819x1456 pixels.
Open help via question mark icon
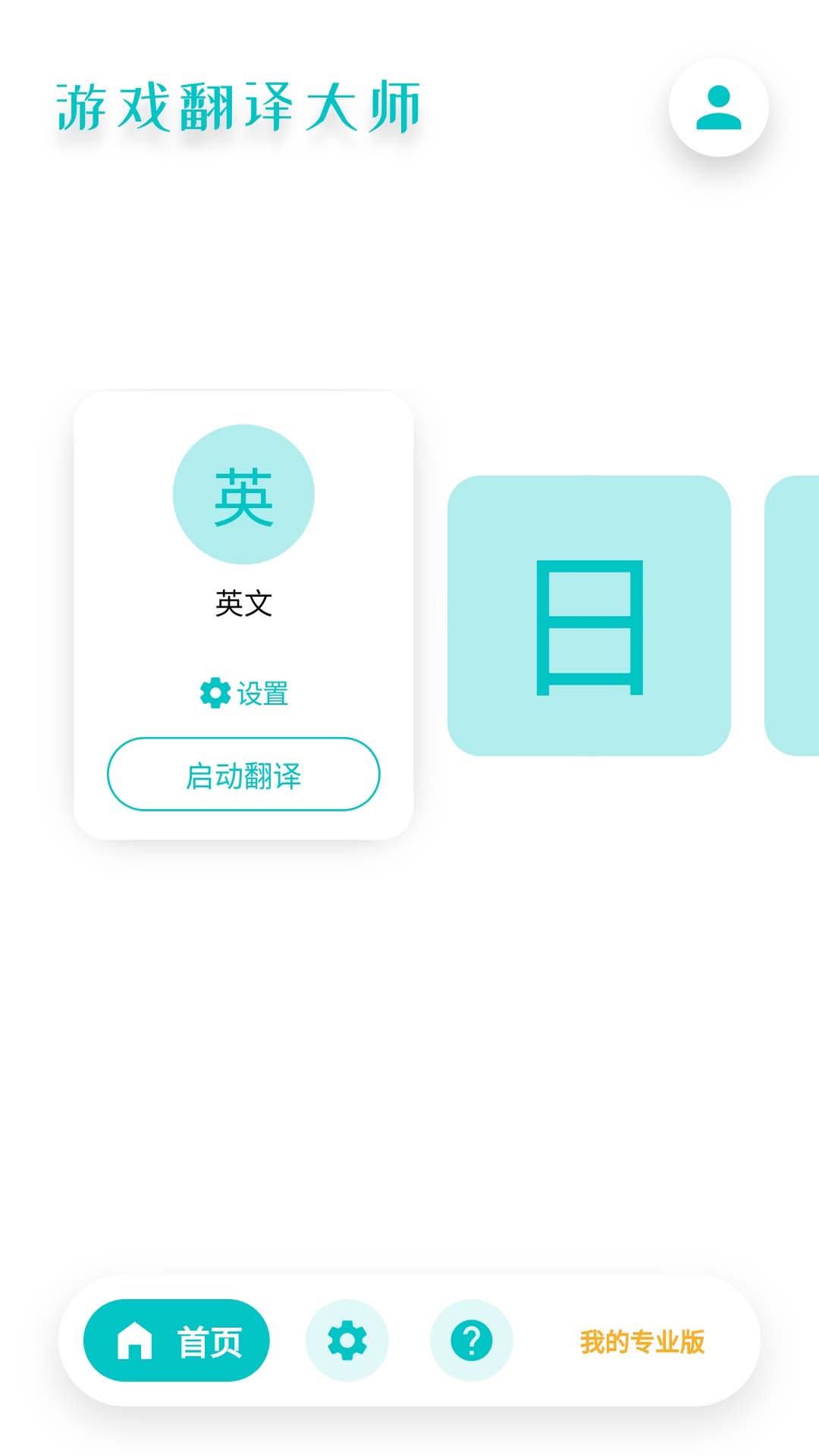click(x=472, y=1341)
